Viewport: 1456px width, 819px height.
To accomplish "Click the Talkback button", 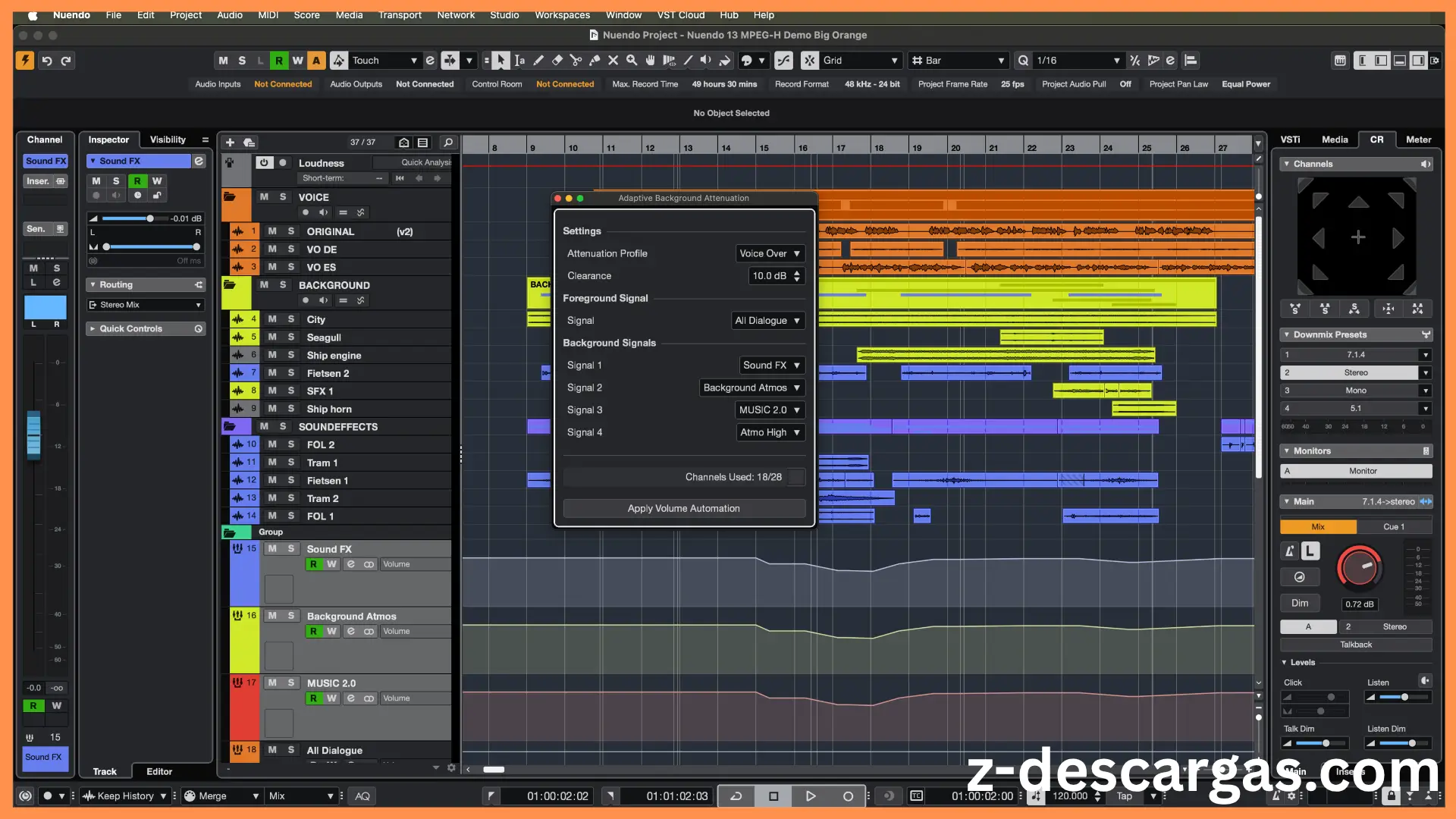I will click(1356, 645).
